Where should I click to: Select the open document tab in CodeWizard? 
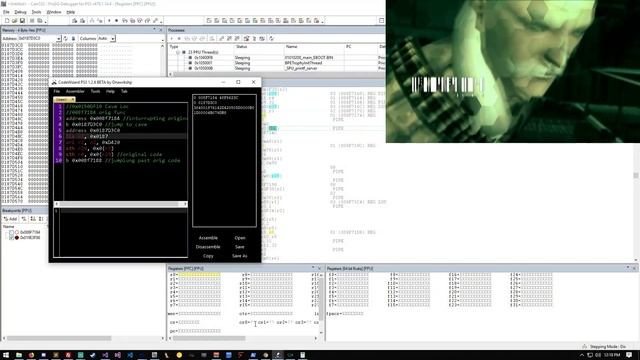pyautogui.click(x=64, y=100)
